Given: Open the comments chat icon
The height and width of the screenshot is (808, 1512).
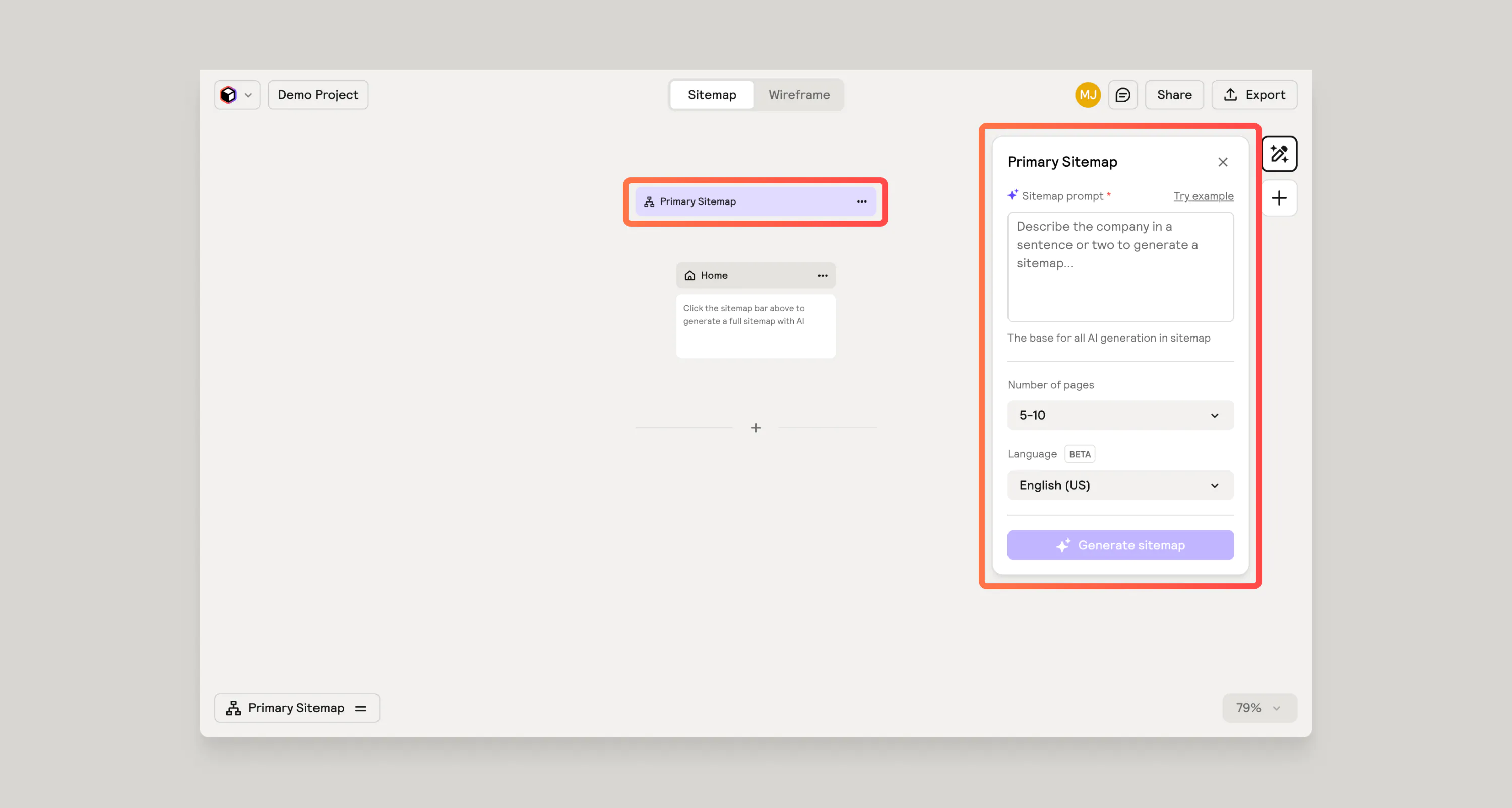Looking at the screenshot, I should coord(1122,95).
